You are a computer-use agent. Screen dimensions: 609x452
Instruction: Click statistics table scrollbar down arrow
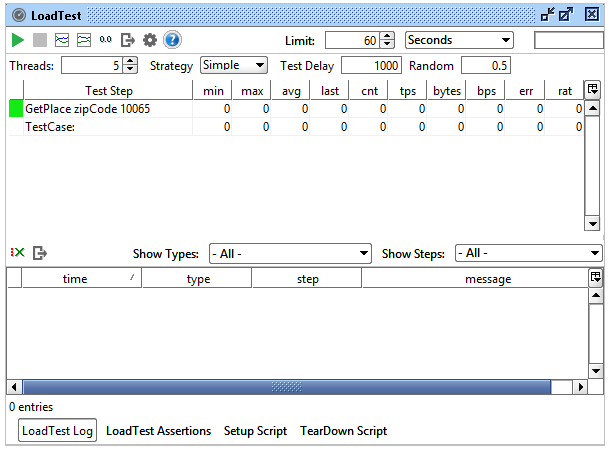click(592, 223)
